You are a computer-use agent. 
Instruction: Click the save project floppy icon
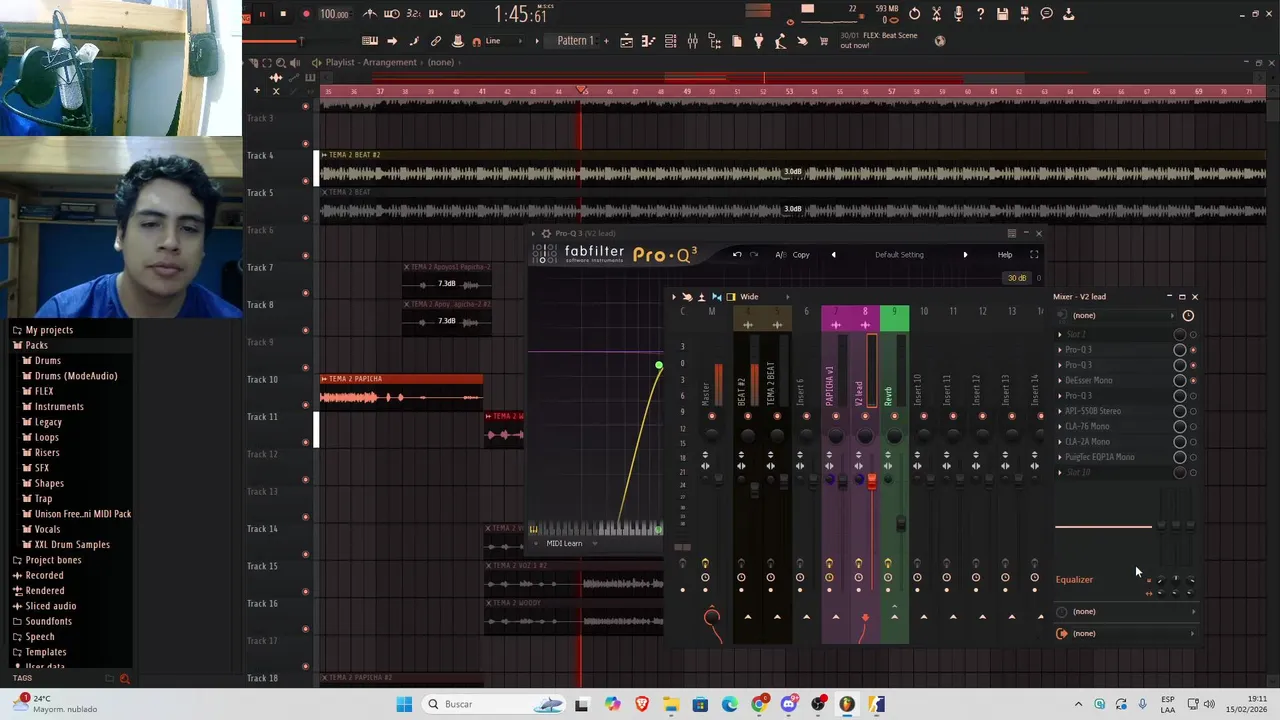[x=1002, y=14]
